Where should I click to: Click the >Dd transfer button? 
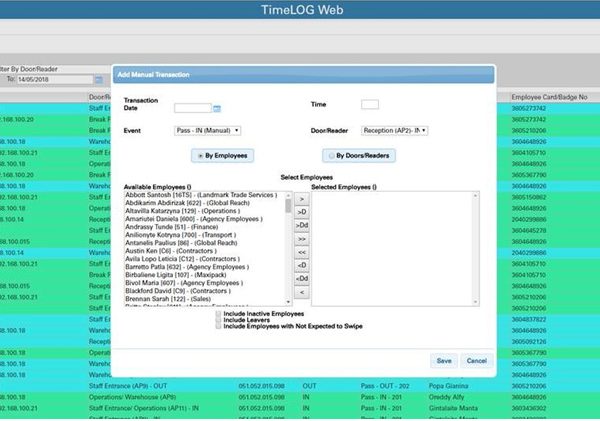(x=302, y=226)
